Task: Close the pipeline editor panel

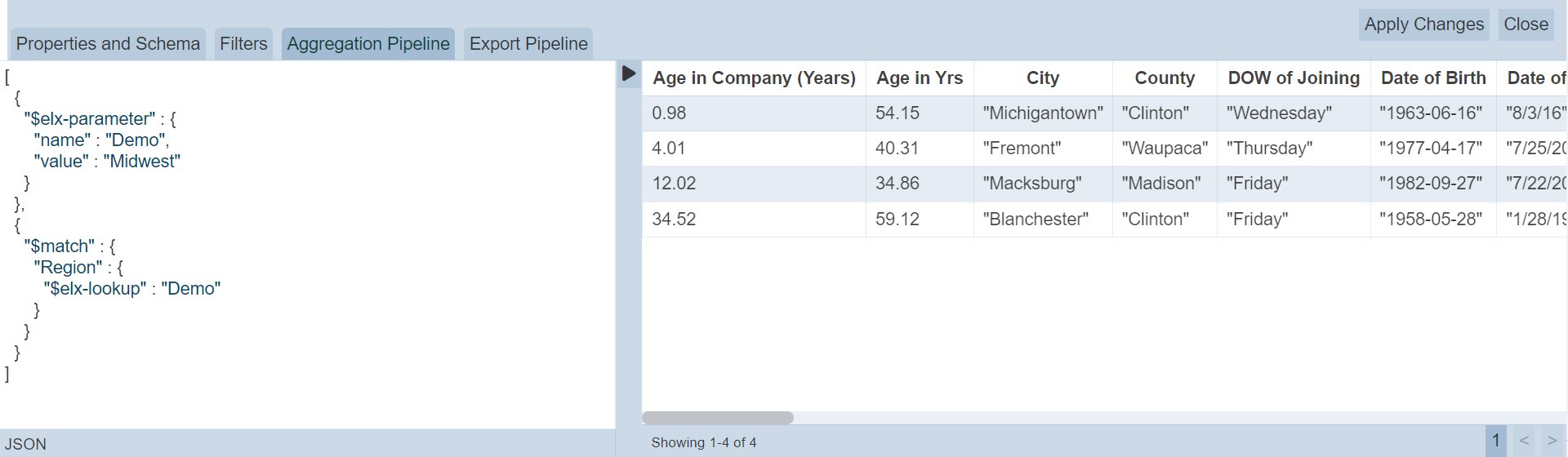Action: (x=1526, y=24)
